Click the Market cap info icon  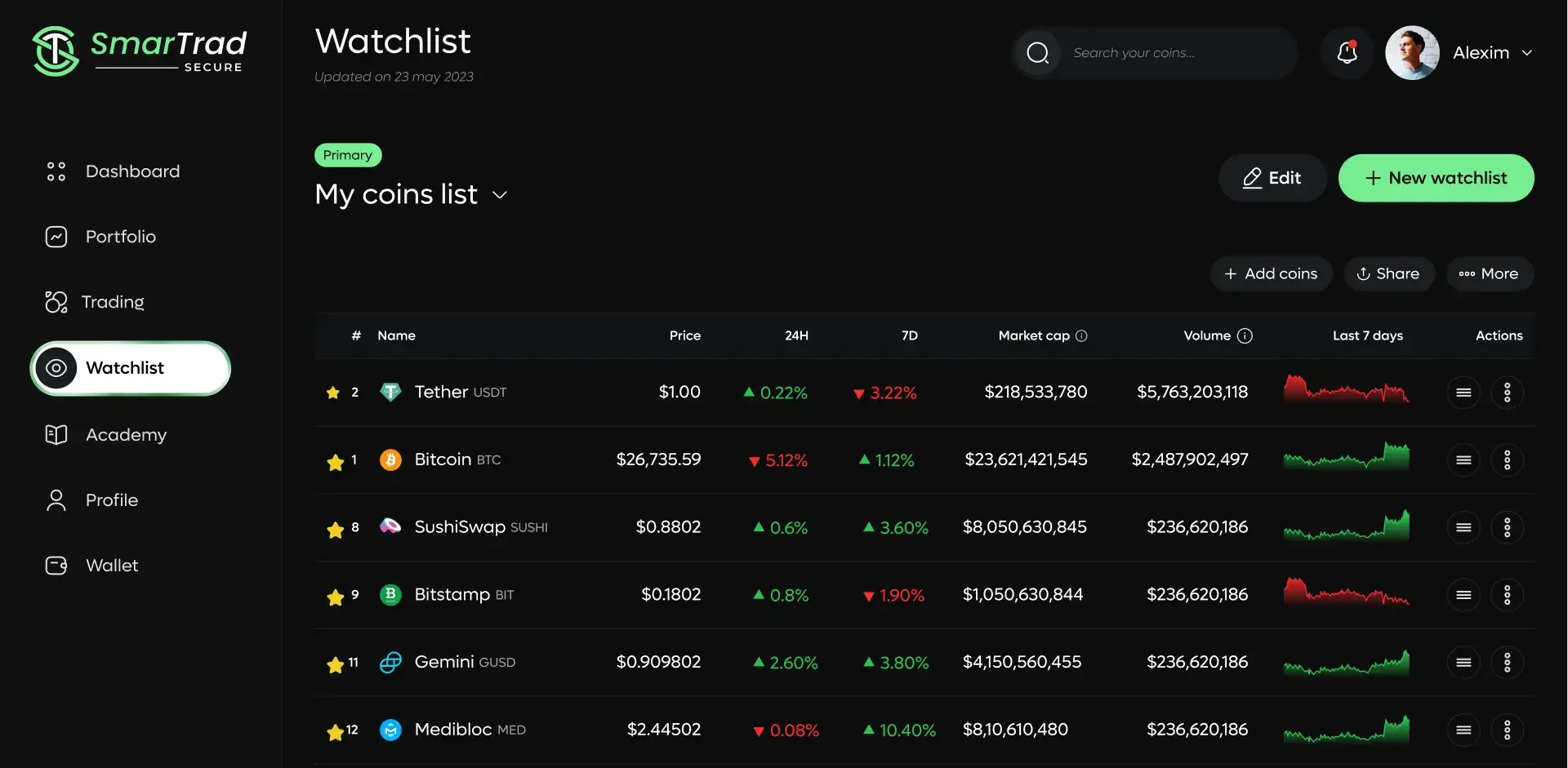pos(1081,336)
